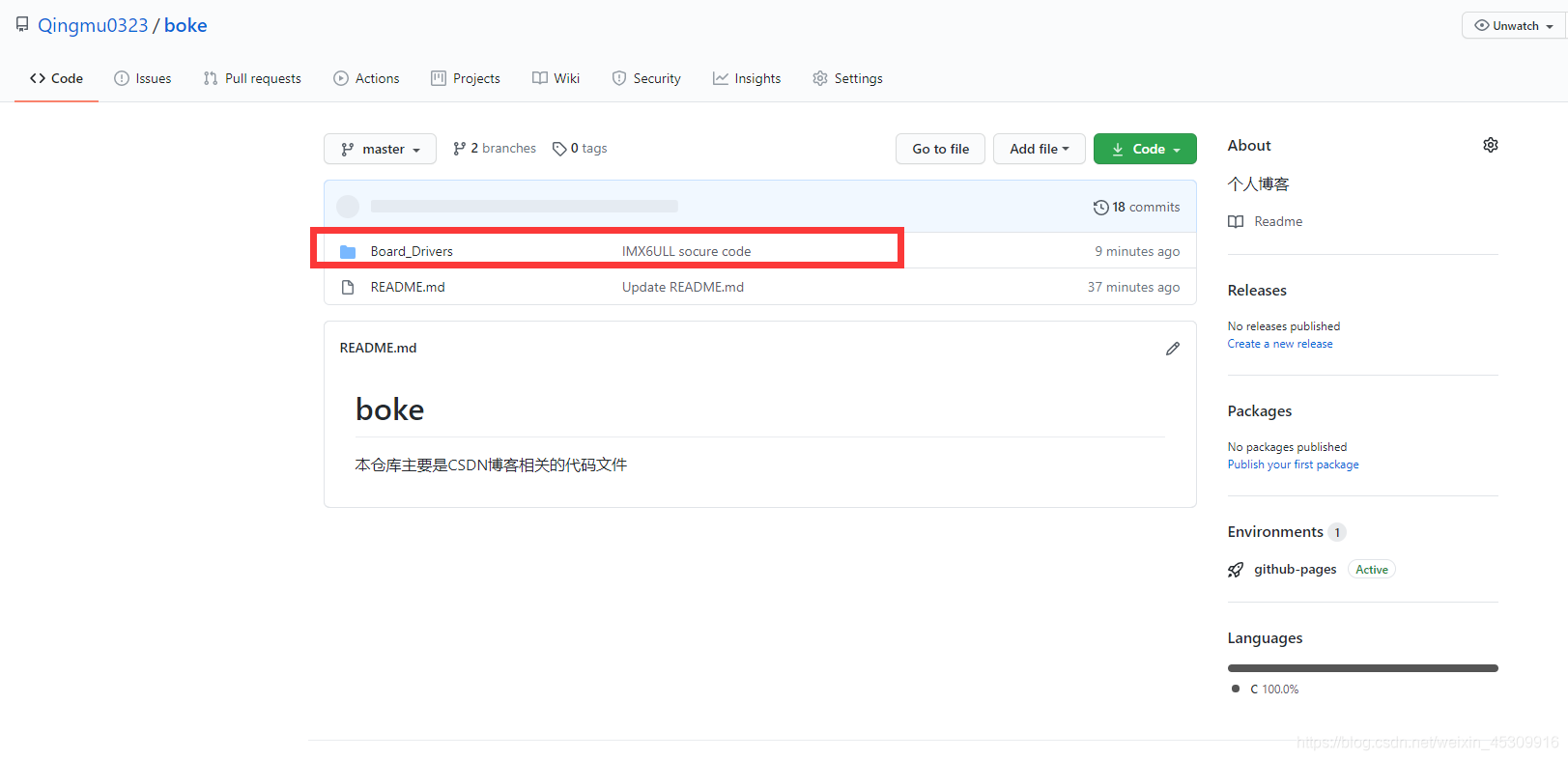
Task: Click the commit author avatar placeholder
Action: tap(348, 206)
